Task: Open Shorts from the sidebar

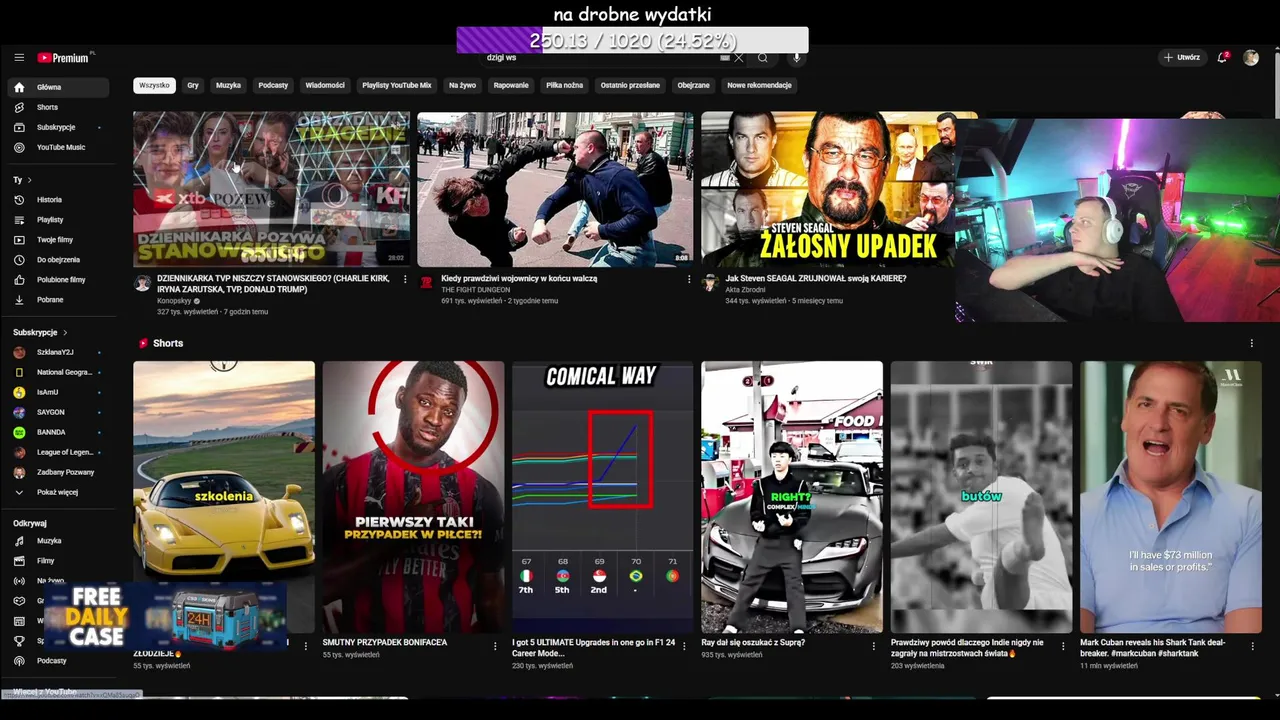Action: tap(58, 107)
